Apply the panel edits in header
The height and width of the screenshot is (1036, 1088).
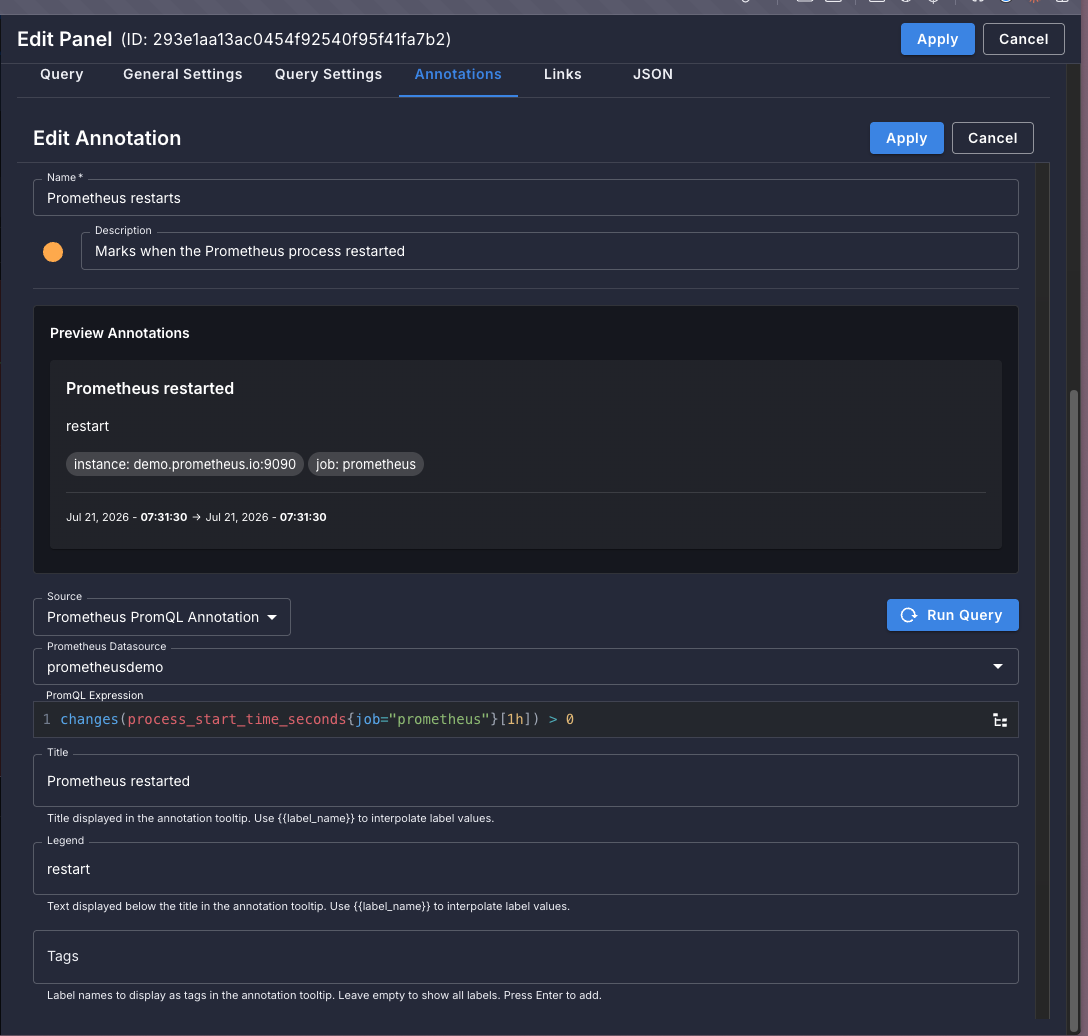point(937,39)
